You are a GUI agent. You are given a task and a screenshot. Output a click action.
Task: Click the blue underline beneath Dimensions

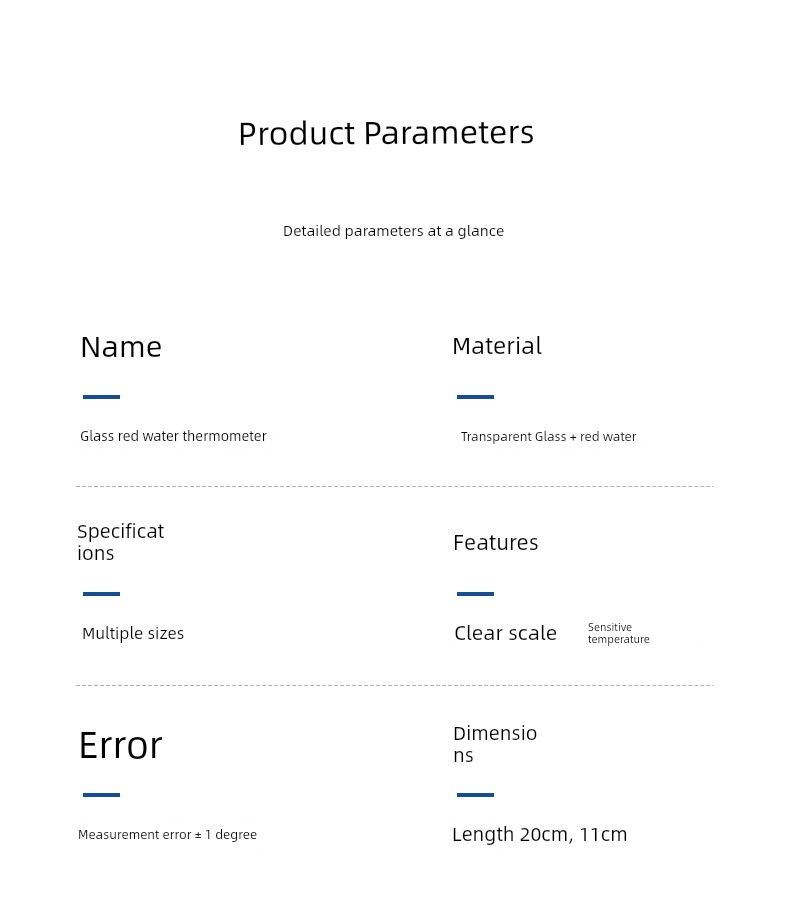point(476,795)
